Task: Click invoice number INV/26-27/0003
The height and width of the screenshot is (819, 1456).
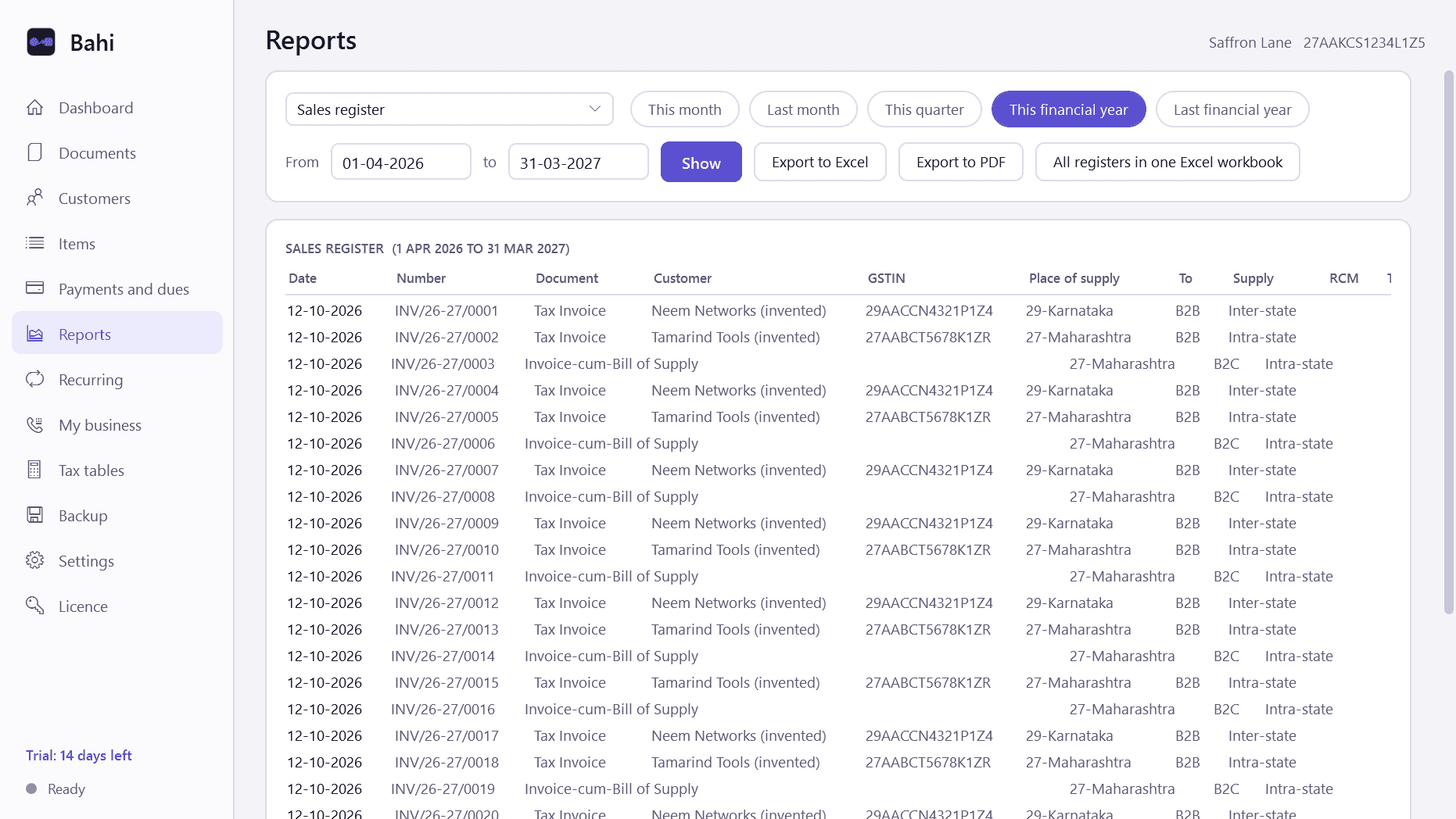Action: [x=443, y=363]
